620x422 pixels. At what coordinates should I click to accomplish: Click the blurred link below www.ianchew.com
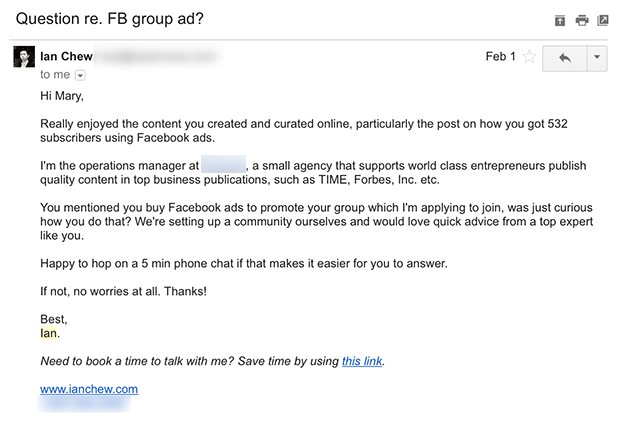click(84, 403)
